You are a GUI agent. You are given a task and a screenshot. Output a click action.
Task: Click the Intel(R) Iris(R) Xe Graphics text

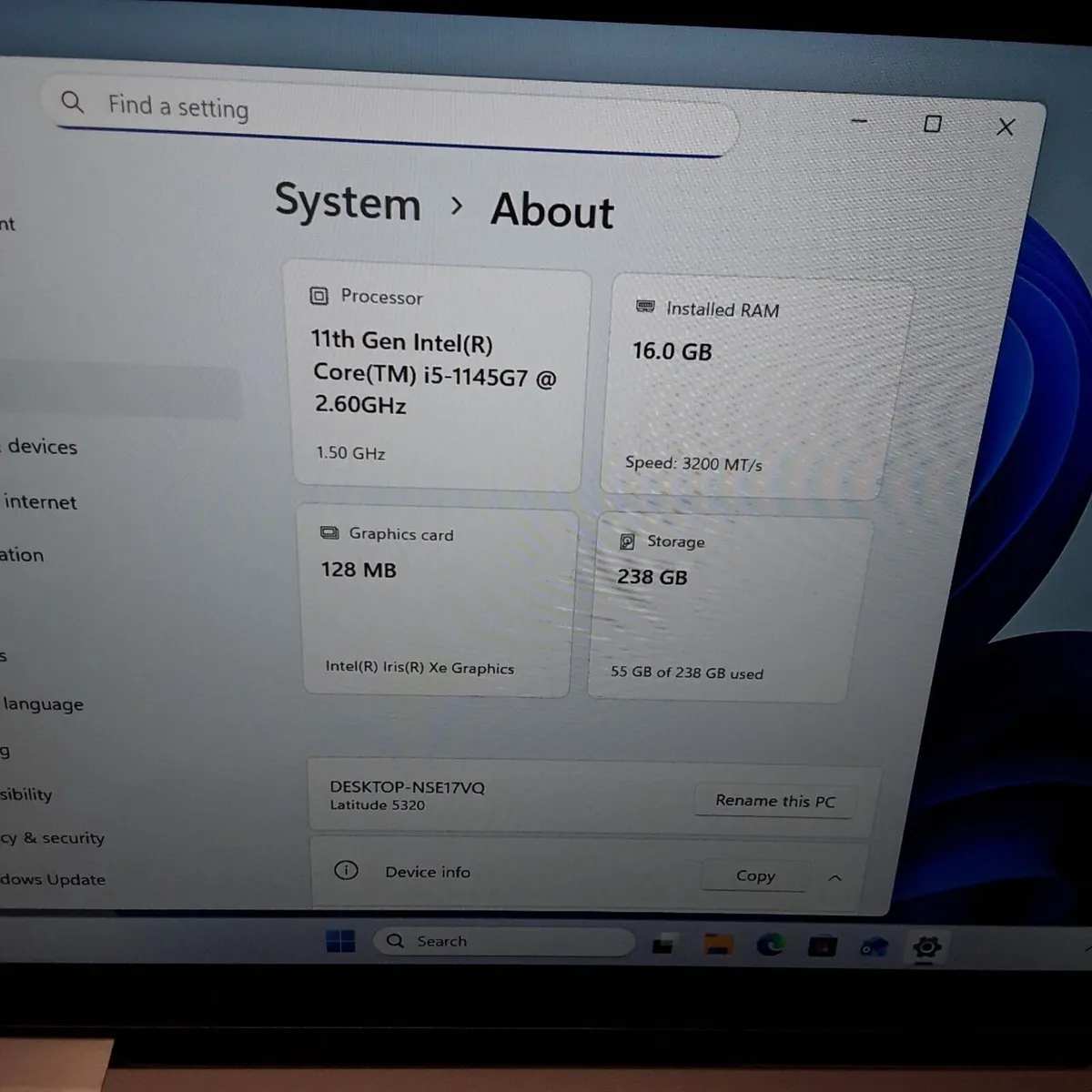(420, 667)
